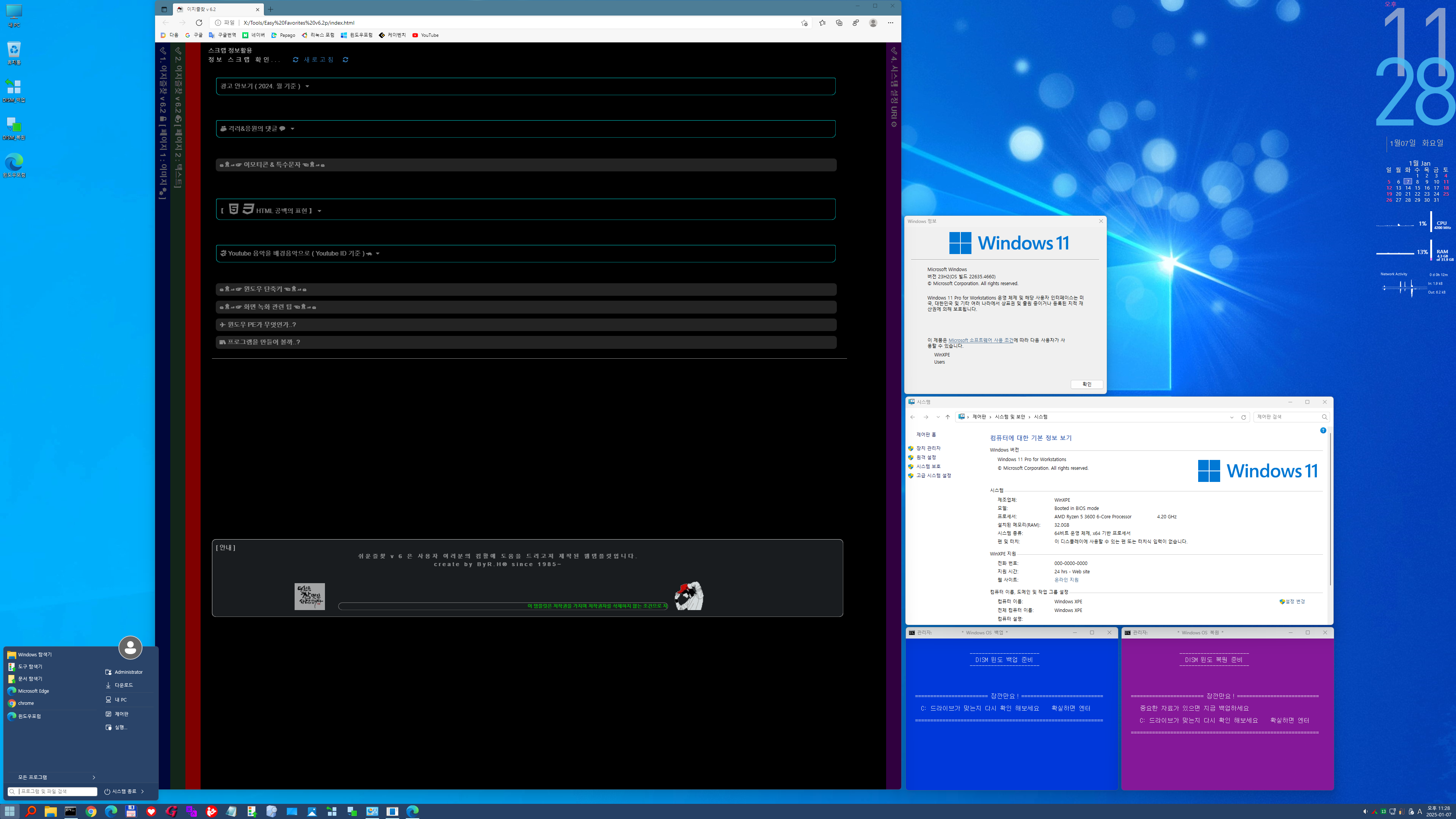Click the 프로그램 및 파일 검색 field
The height and width of the screenshot is (819, 1456).
tap(53, 791)
